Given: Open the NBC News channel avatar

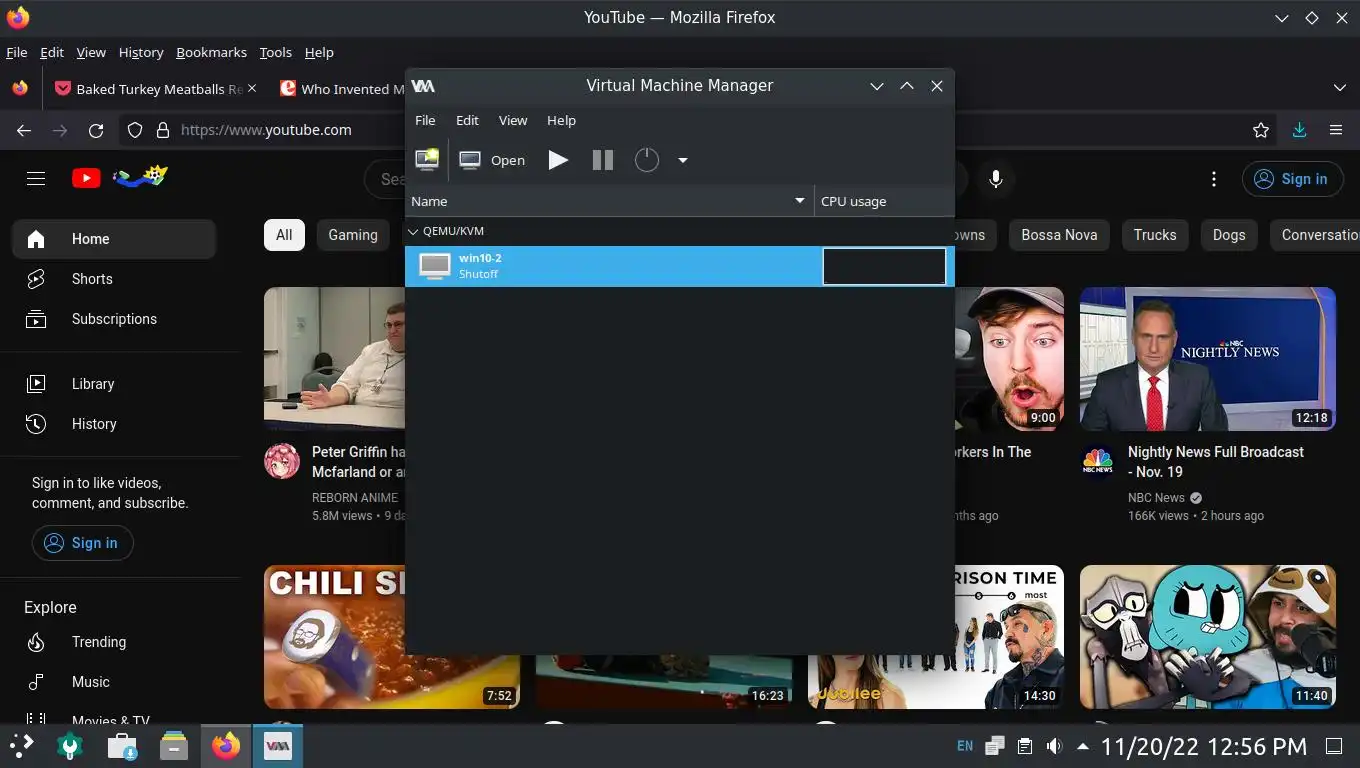Looking at the screenshot, I should [1098, 461].
